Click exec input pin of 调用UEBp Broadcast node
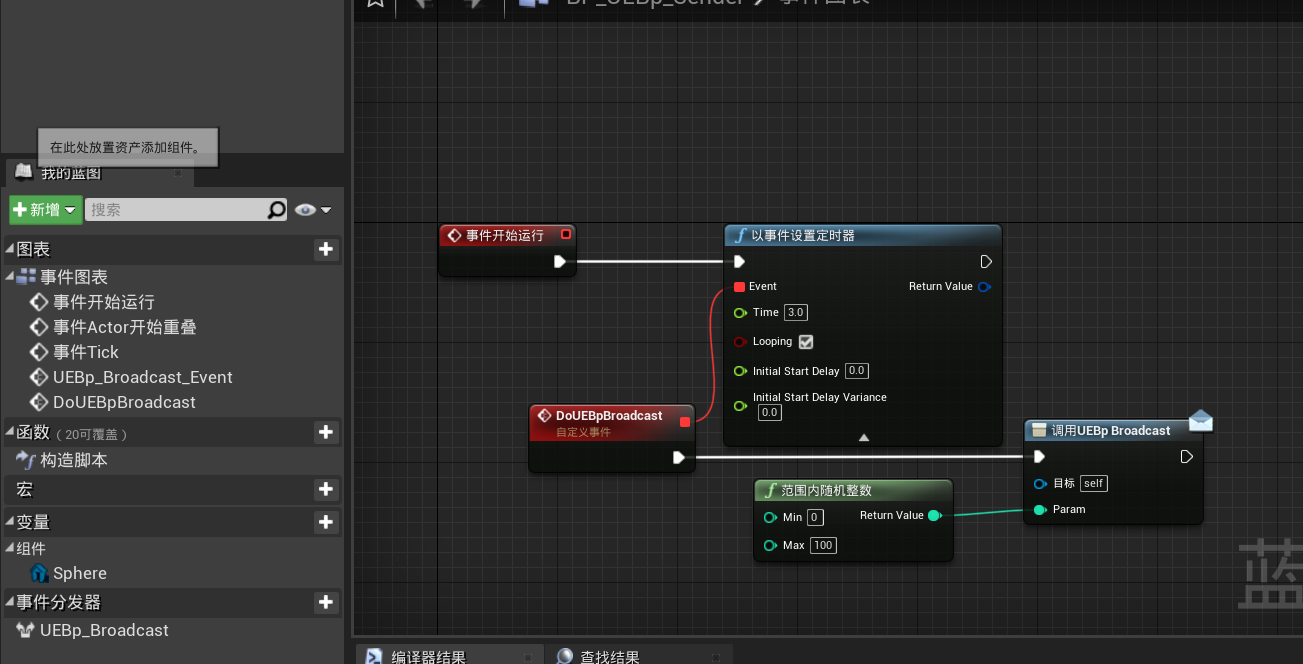1303x664 pixels. [x=1039, y=457]
